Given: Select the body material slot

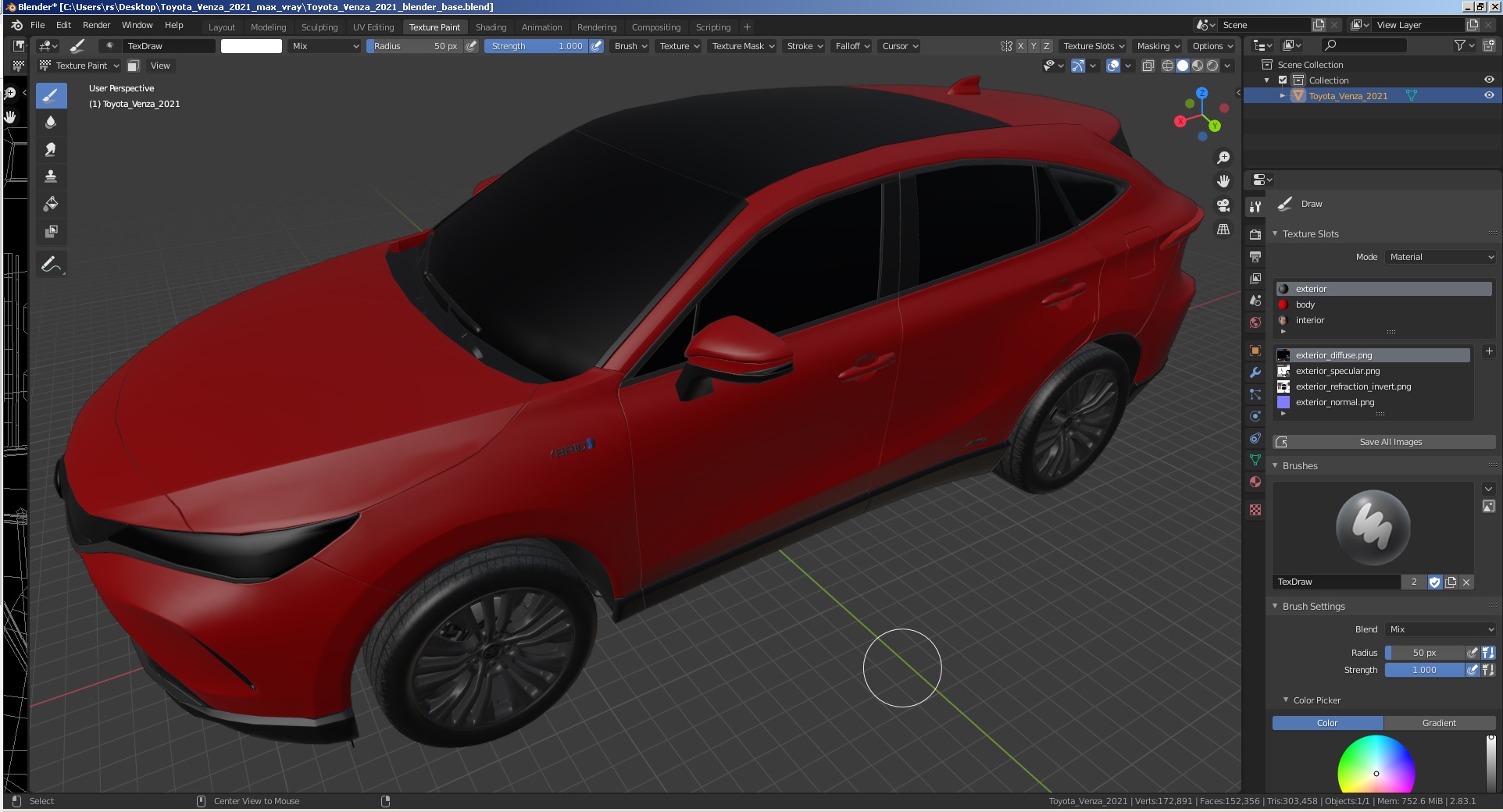Looking at the screenshot, I should 1383,304.
